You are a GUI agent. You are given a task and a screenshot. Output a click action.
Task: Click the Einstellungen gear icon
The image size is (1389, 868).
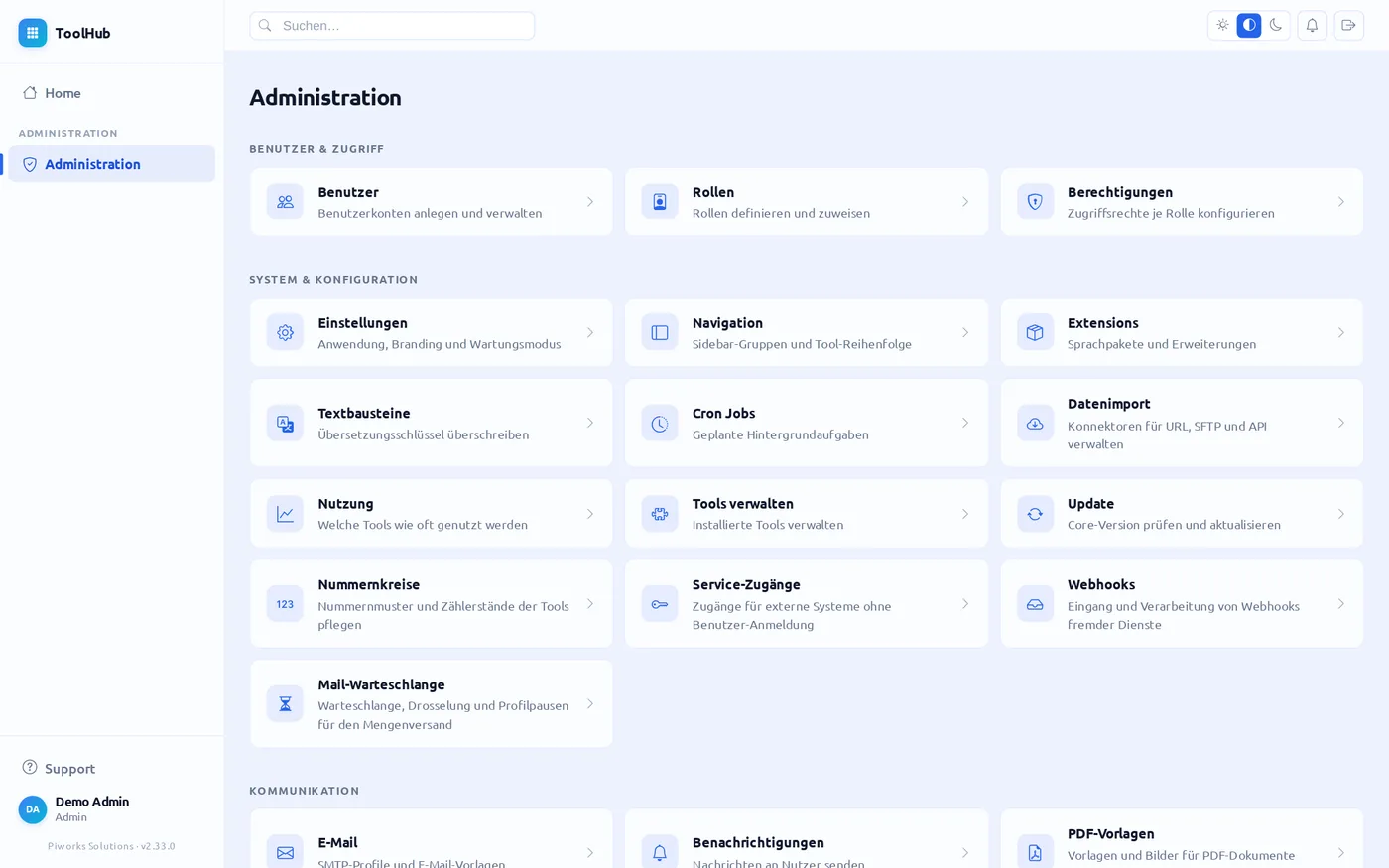(285, 333)
